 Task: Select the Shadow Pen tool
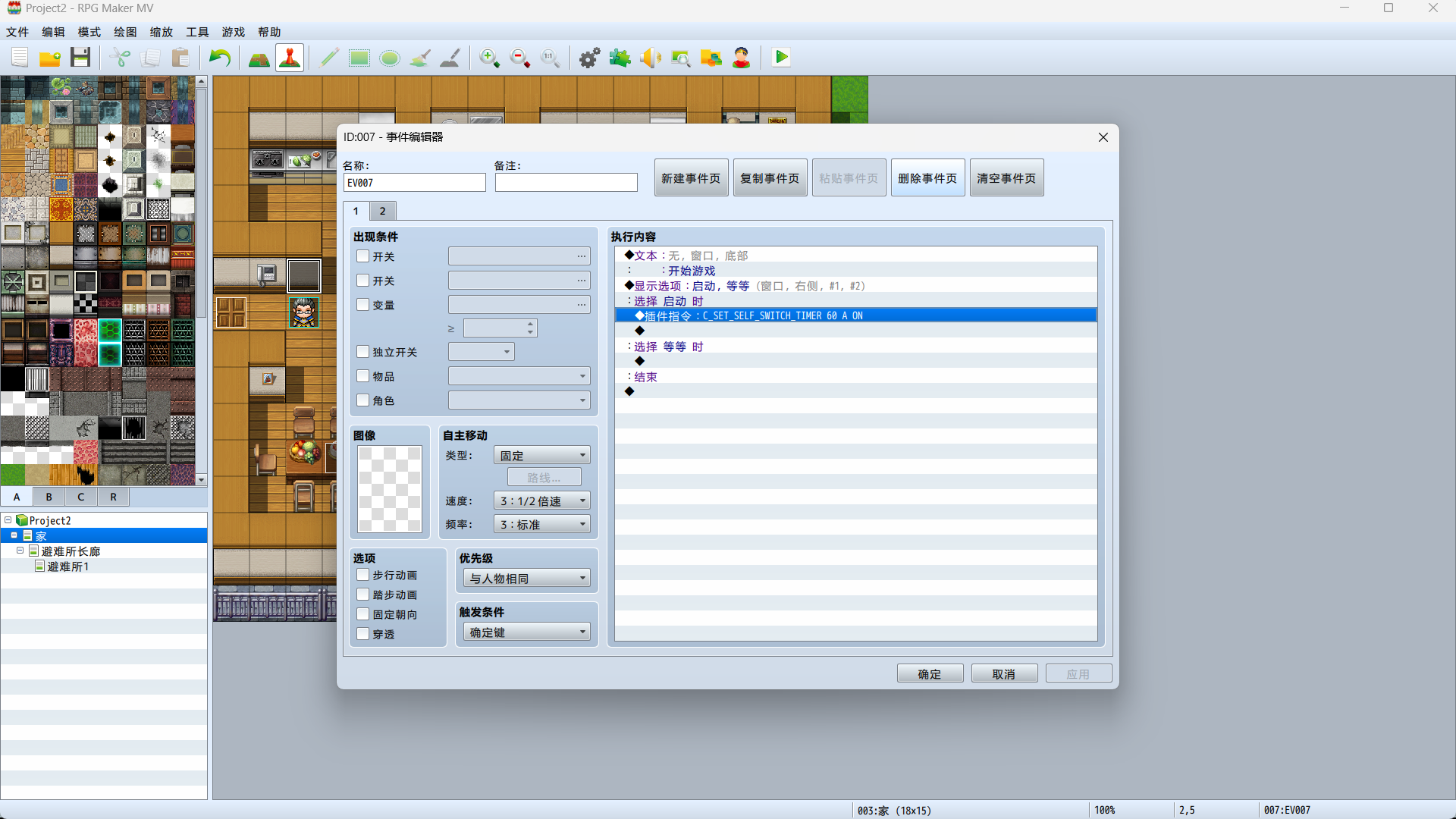450,58
